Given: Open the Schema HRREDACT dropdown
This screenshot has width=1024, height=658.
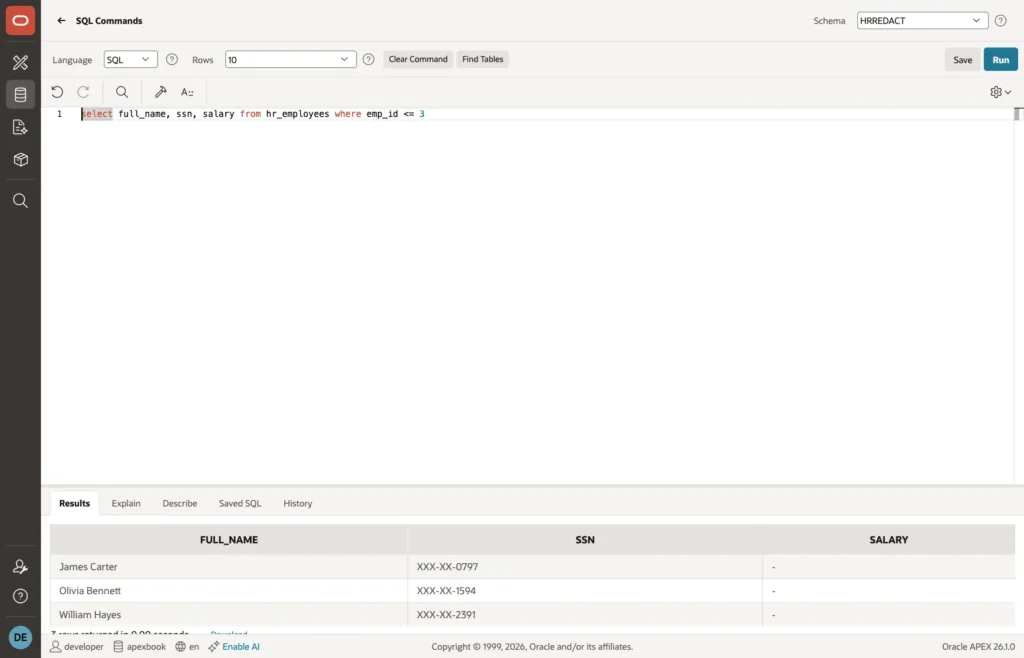Looking at the screenshot, I should tap(922, 21).
